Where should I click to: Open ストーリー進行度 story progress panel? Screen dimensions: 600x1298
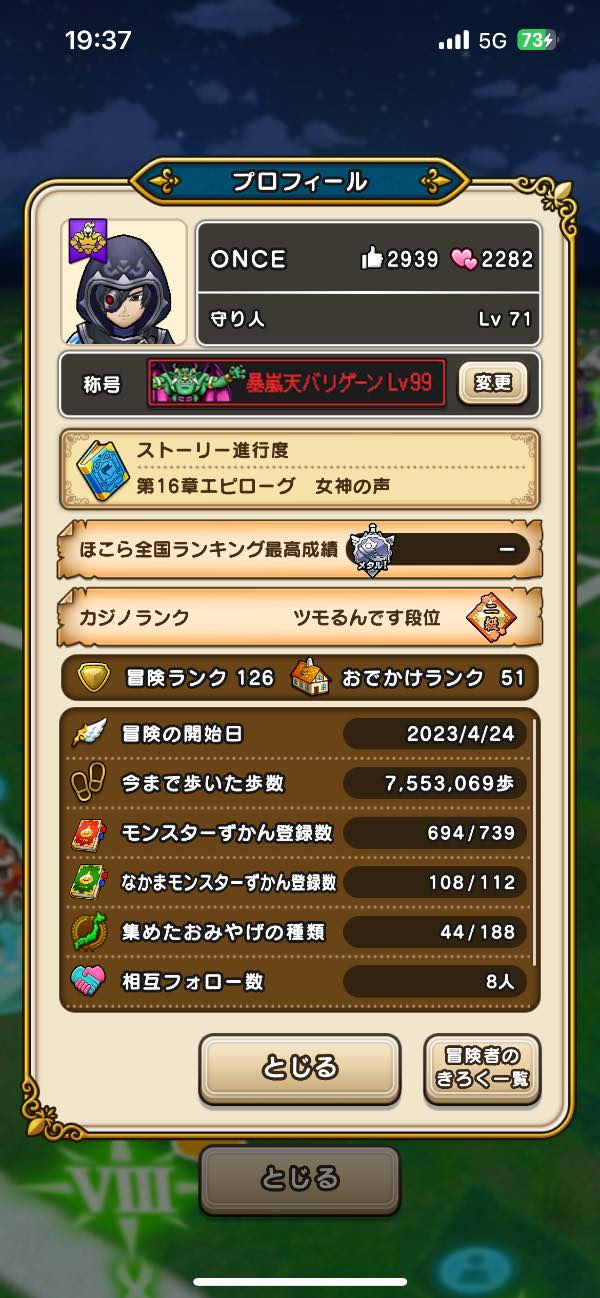click(x=300, y=469)
